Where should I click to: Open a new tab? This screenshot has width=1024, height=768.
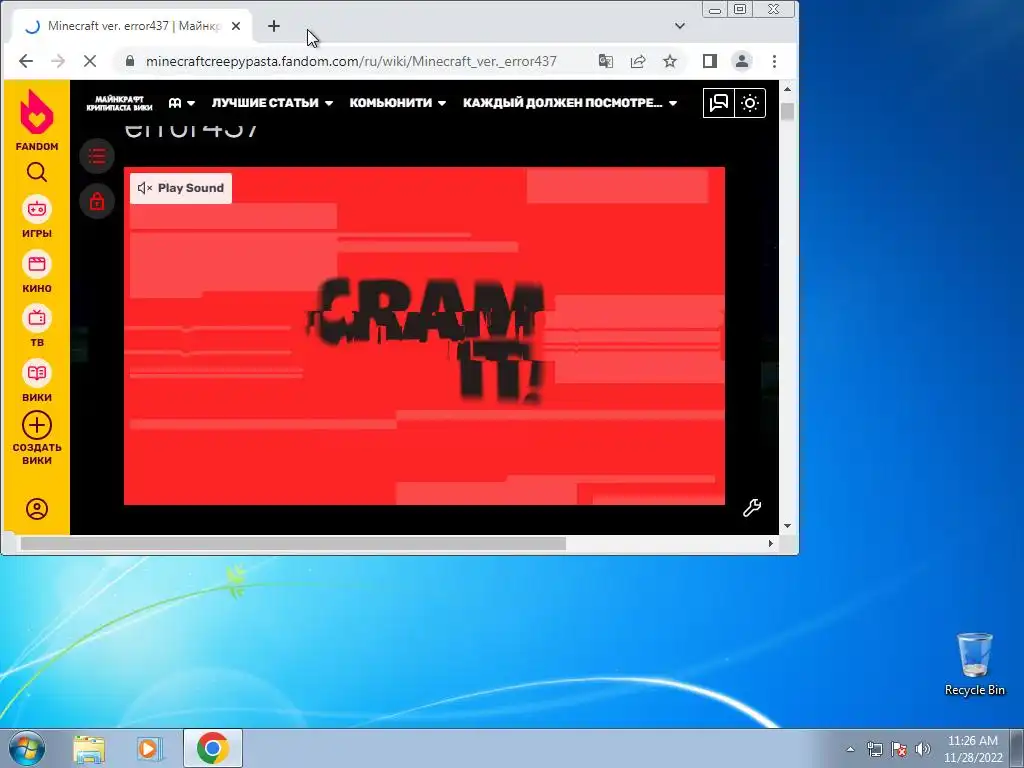click(274, 26)
